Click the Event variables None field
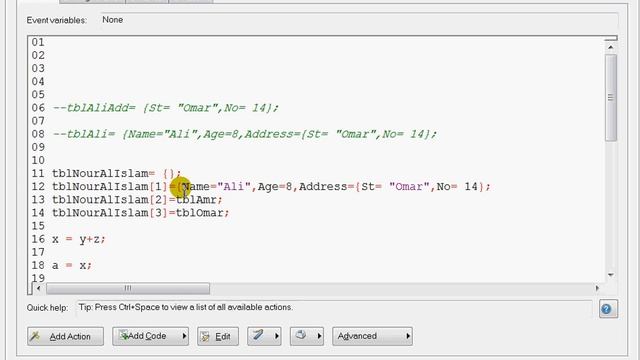The height and width of the screenshot is (360, 640). (359, 20)
